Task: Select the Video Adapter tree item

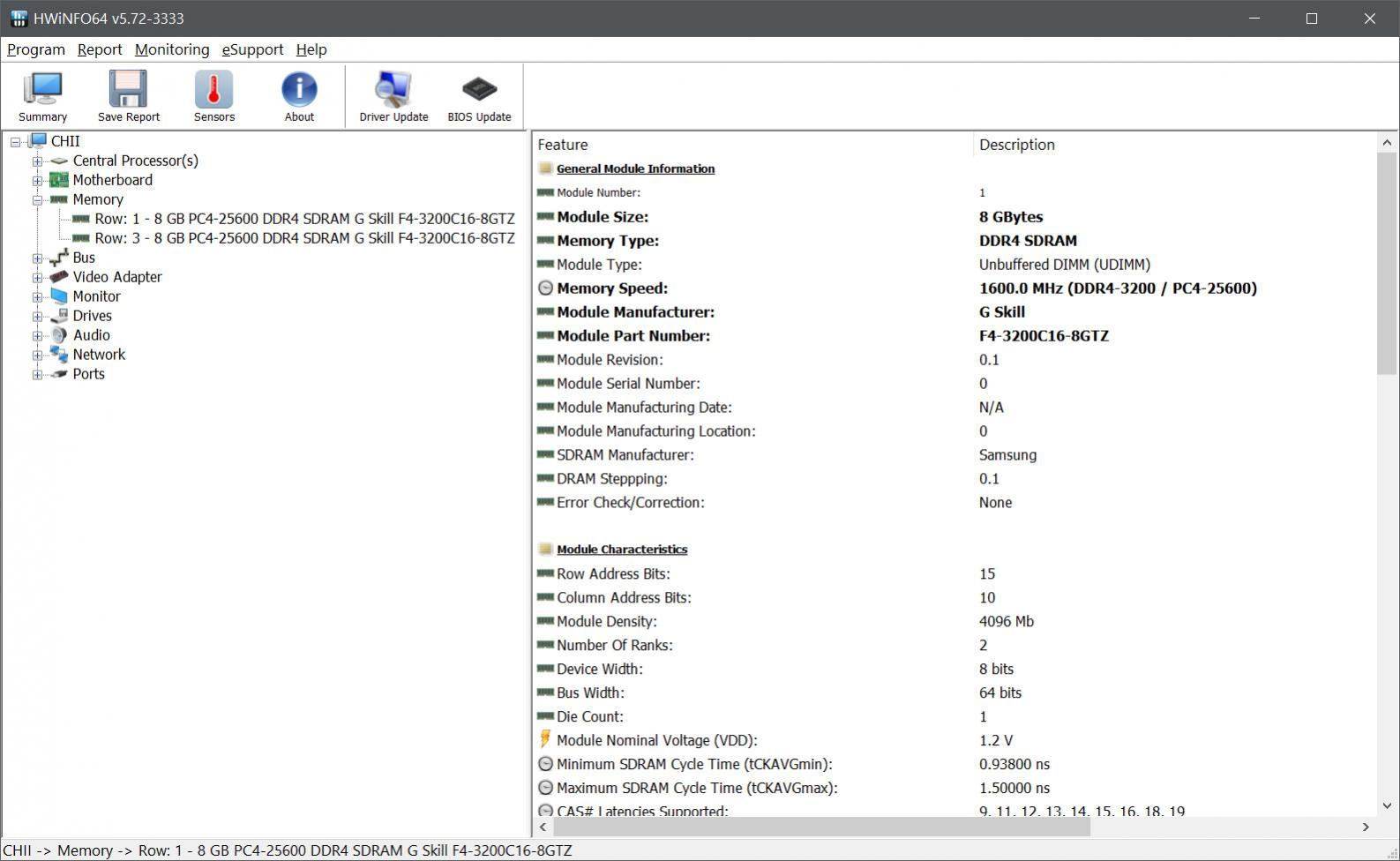Action: (x=117, y=277)
